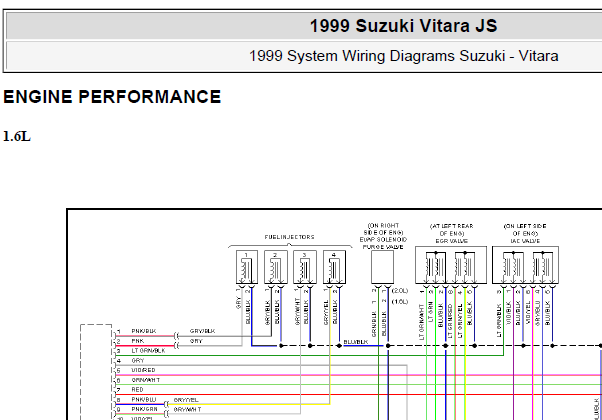Click the "1.6L" subheading below the heading
The width and height of the screenshot is (602, 420).
[x=17, y=136]
